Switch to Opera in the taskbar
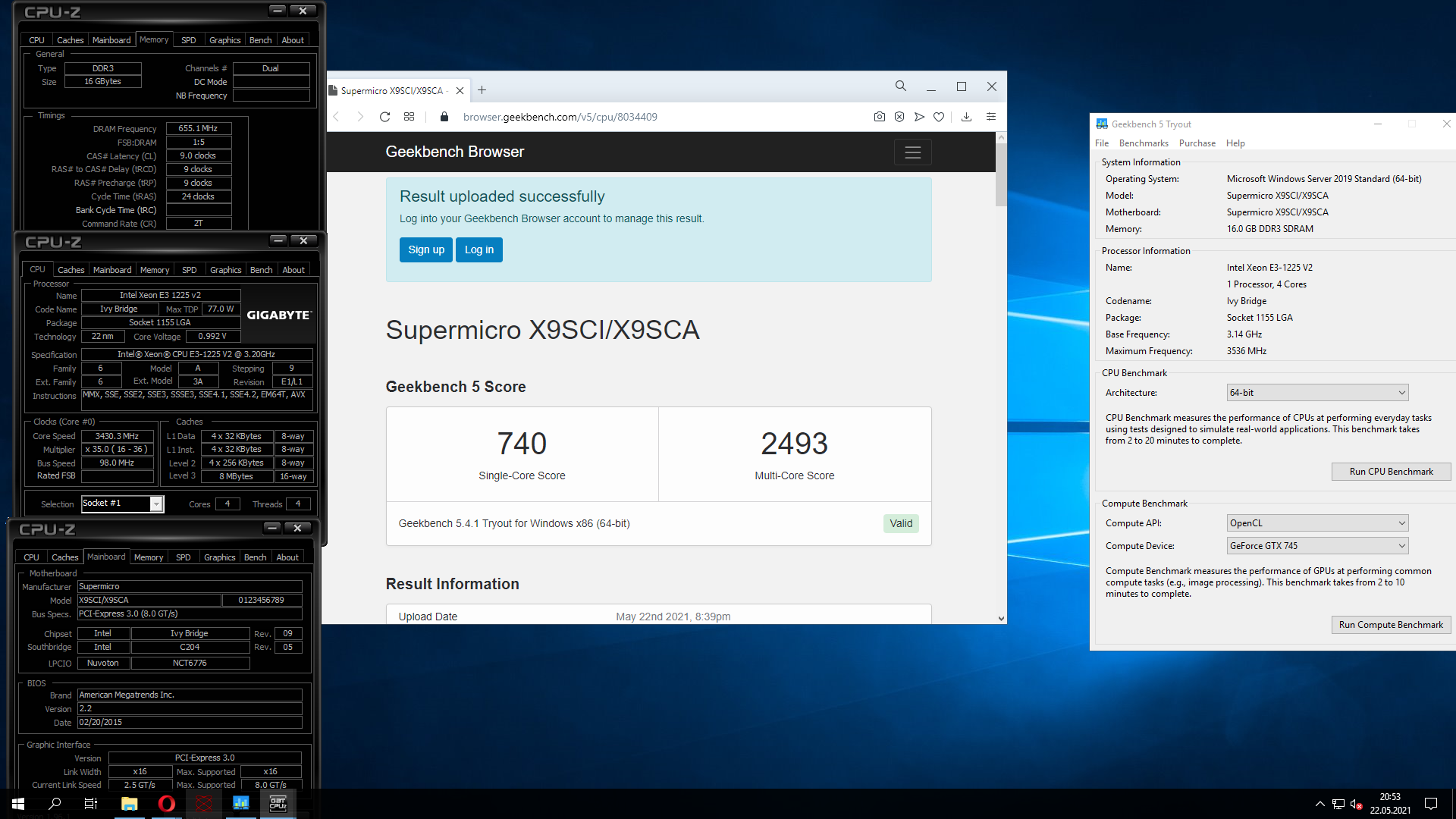The image size is (1456, 819). 166,804
